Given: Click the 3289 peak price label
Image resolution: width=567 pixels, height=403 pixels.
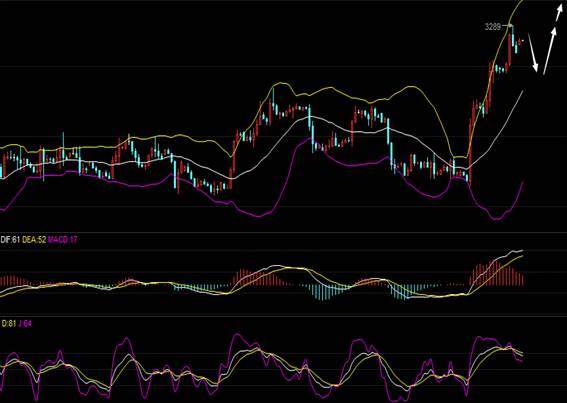Looking at the screenshot, I should click(x=493, y=27).
